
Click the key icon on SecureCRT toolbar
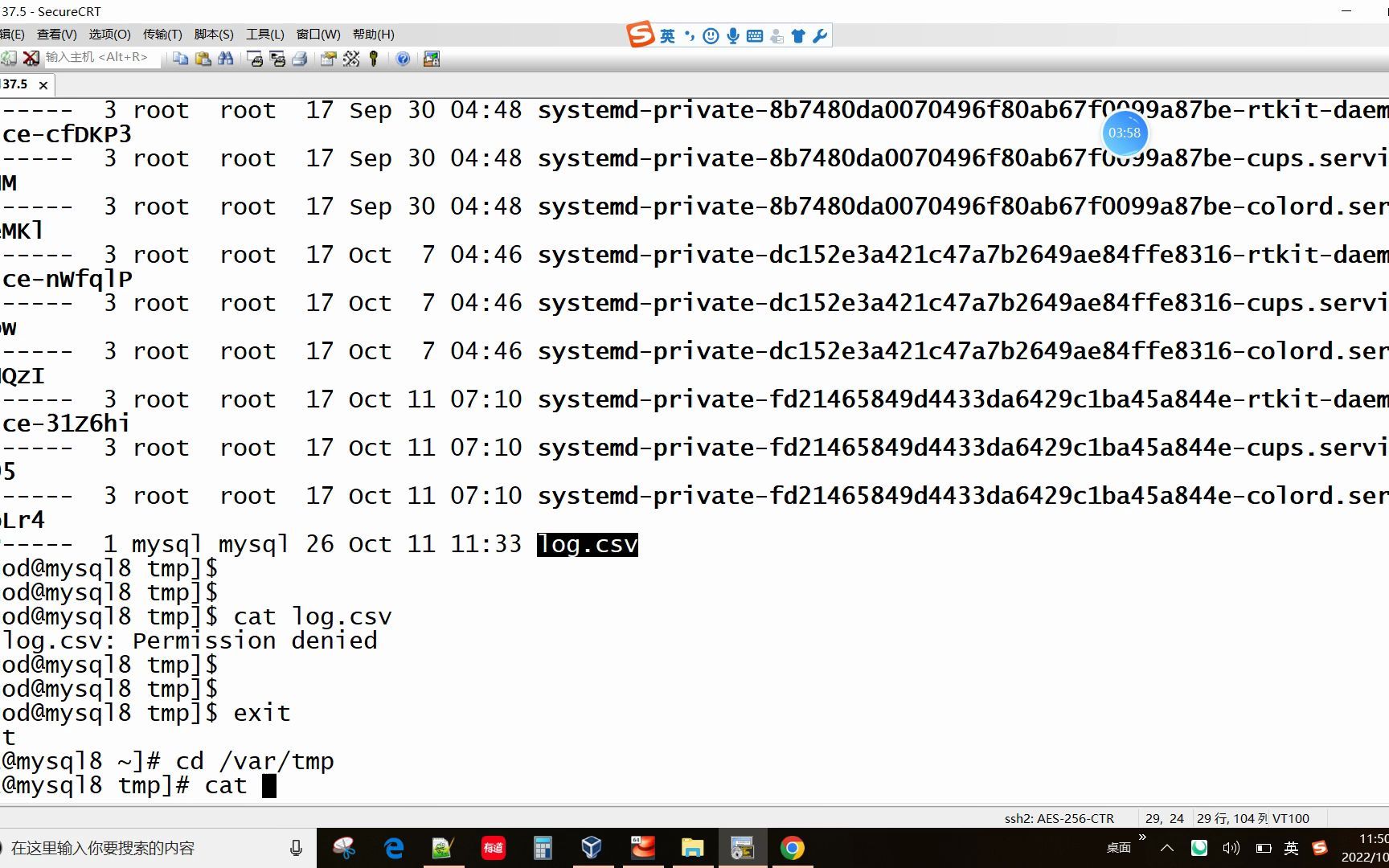click(x=372, y=58)
